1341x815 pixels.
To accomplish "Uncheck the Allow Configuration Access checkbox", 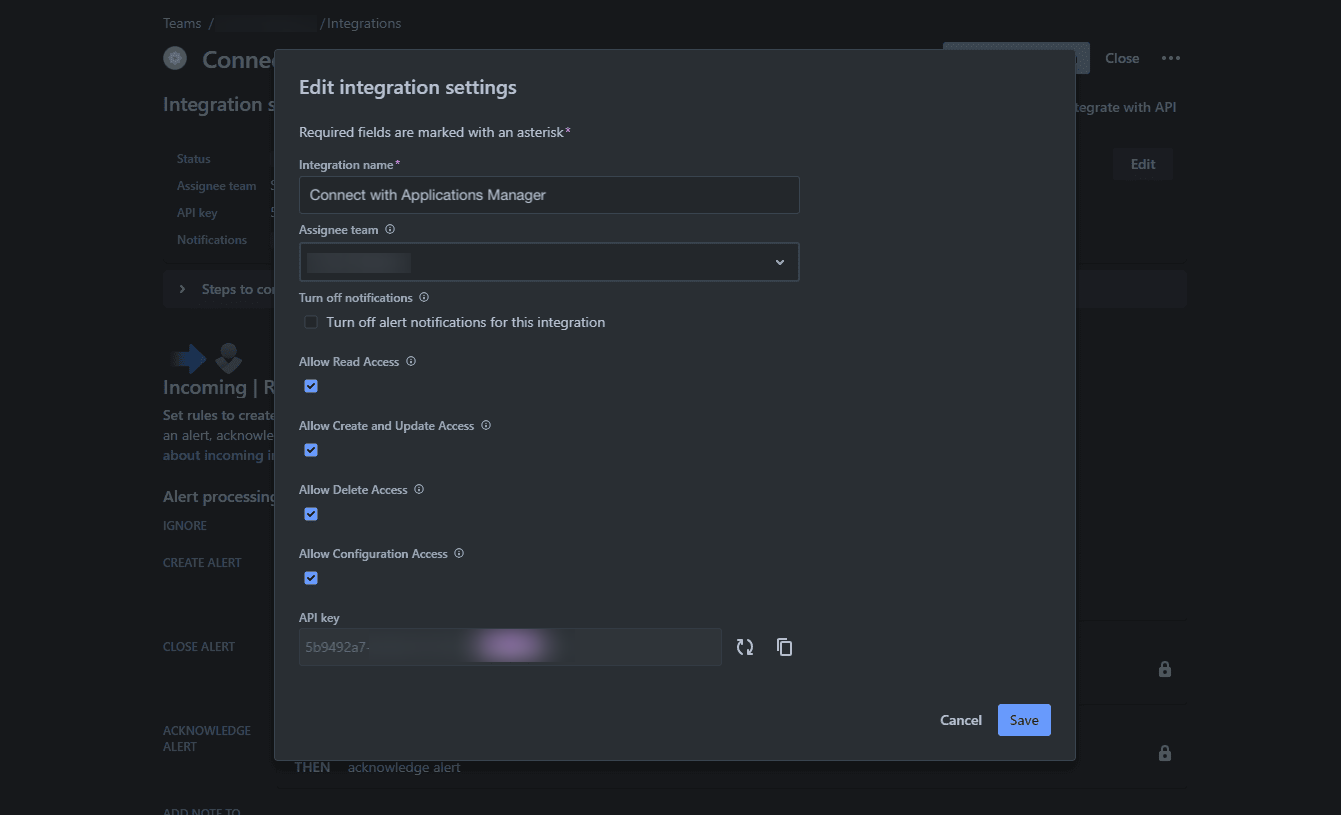I will [x=311, y=578].
